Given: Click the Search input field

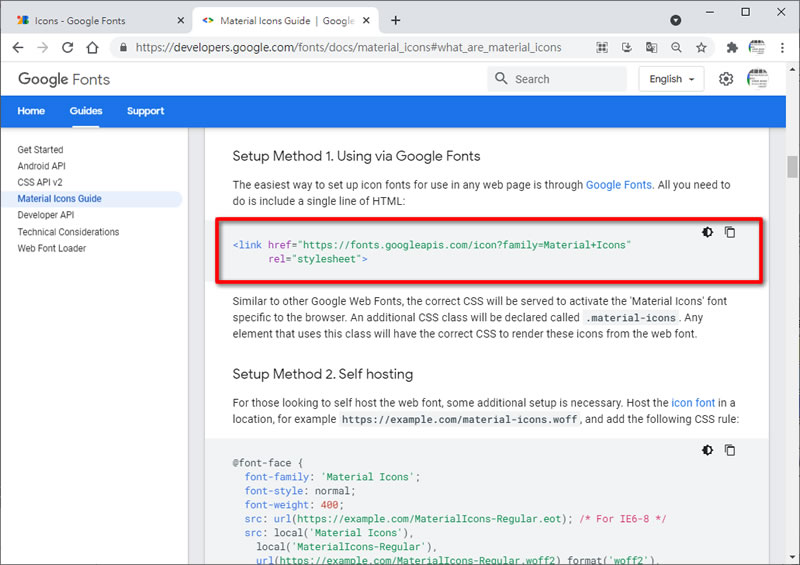Looking at the screenshot, I should 557,79.
